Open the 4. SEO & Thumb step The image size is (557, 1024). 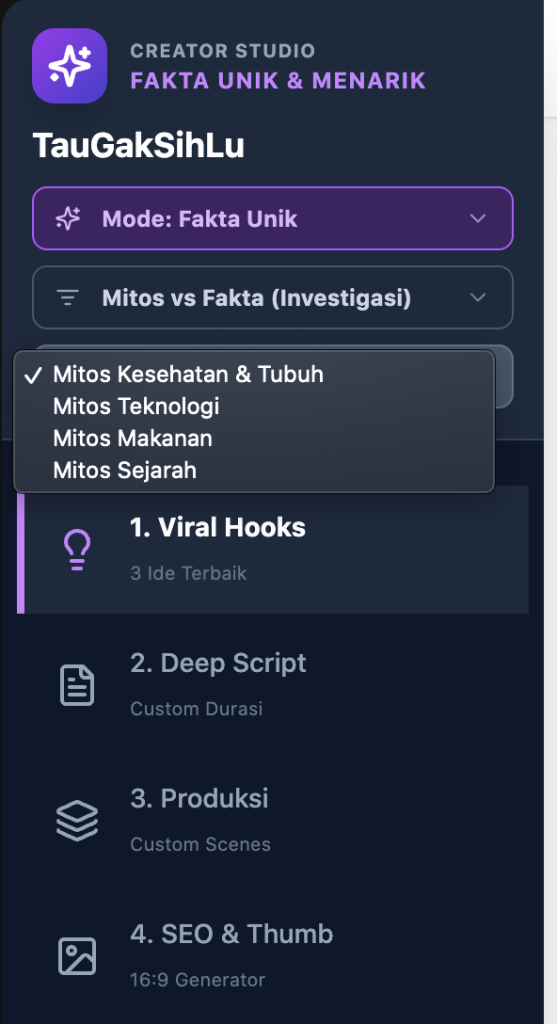[273, 956]
